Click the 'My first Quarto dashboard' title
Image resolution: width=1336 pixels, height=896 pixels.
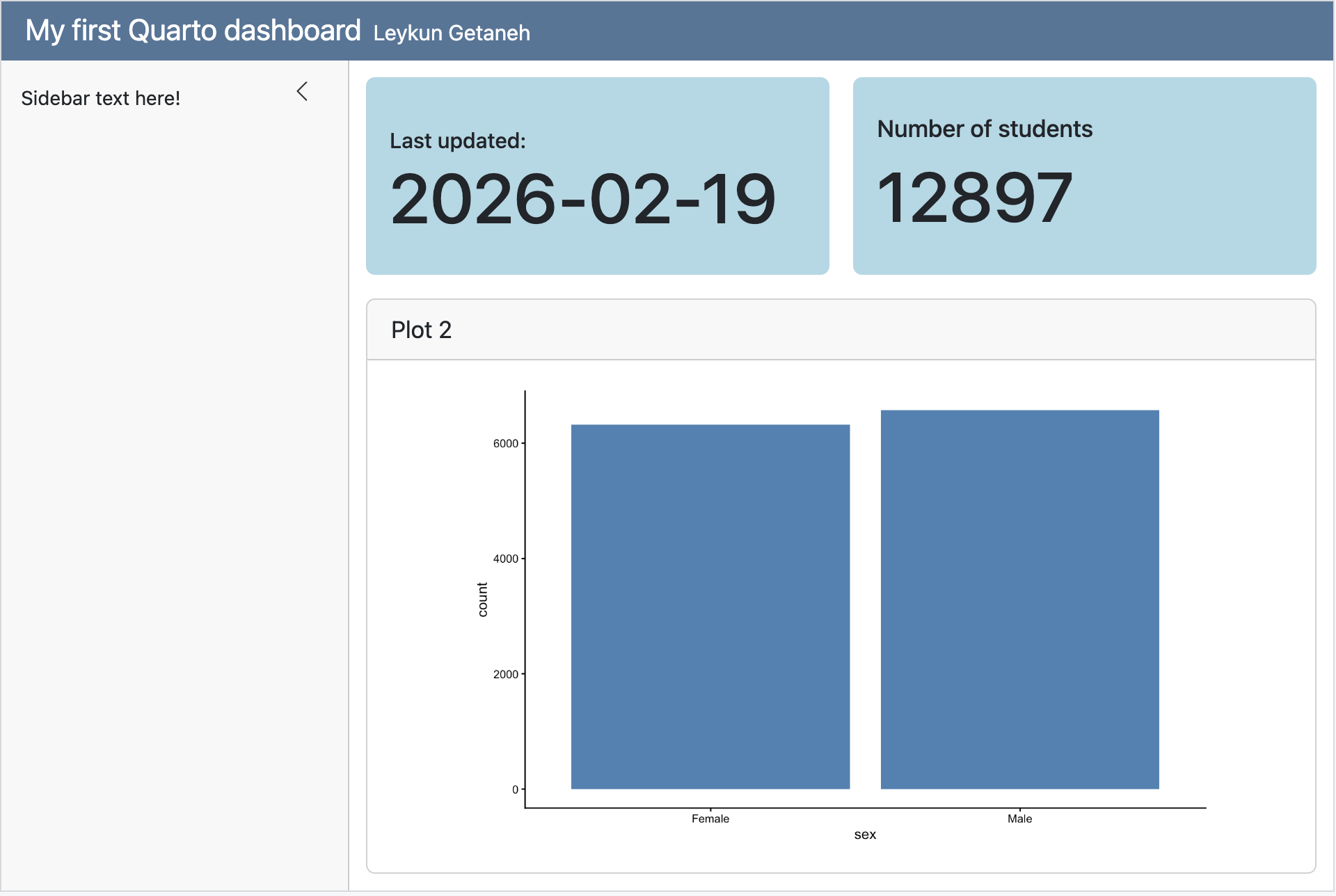coord(193,31)
